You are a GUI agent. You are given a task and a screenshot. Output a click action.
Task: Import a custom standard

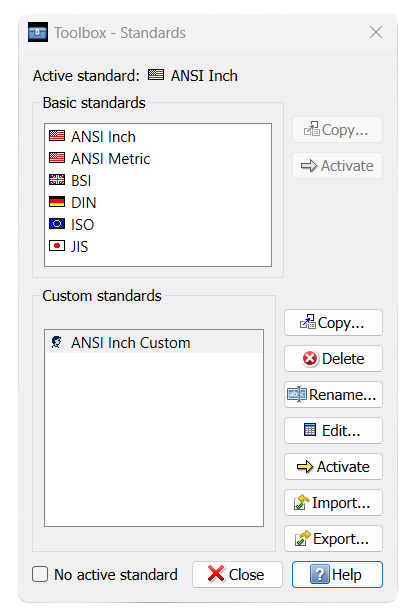coord(333,502)
